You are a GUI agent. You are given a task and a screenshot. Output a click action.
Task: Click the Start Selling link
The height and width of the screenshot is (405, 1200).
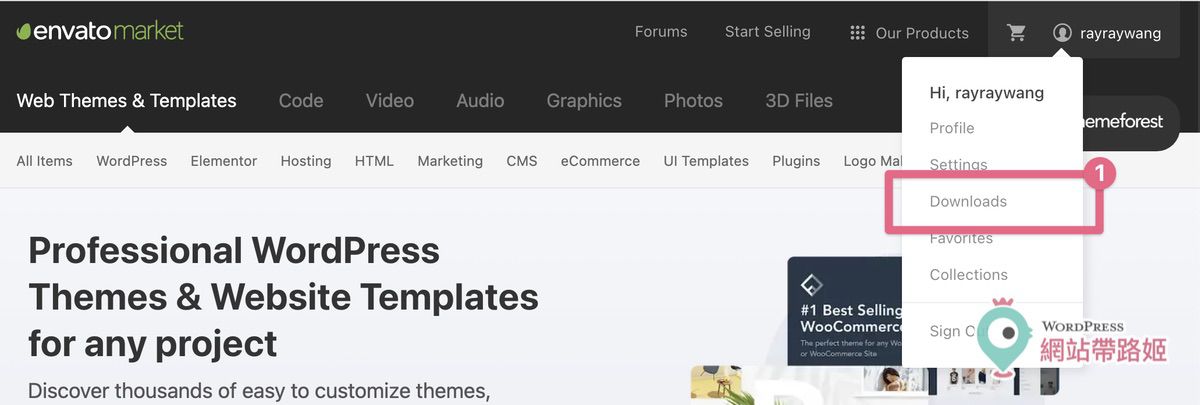click(x=767, y=32)
